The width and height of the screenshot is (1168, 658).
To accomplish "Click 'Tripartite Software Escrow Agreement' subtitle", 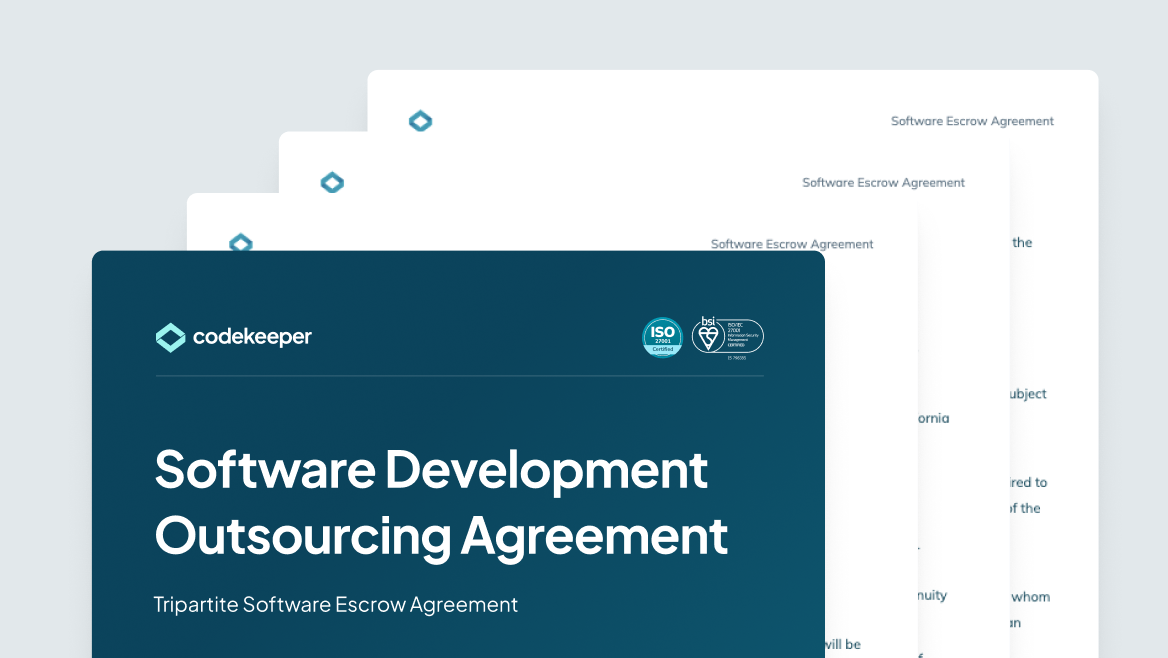I will pos(335,604).
